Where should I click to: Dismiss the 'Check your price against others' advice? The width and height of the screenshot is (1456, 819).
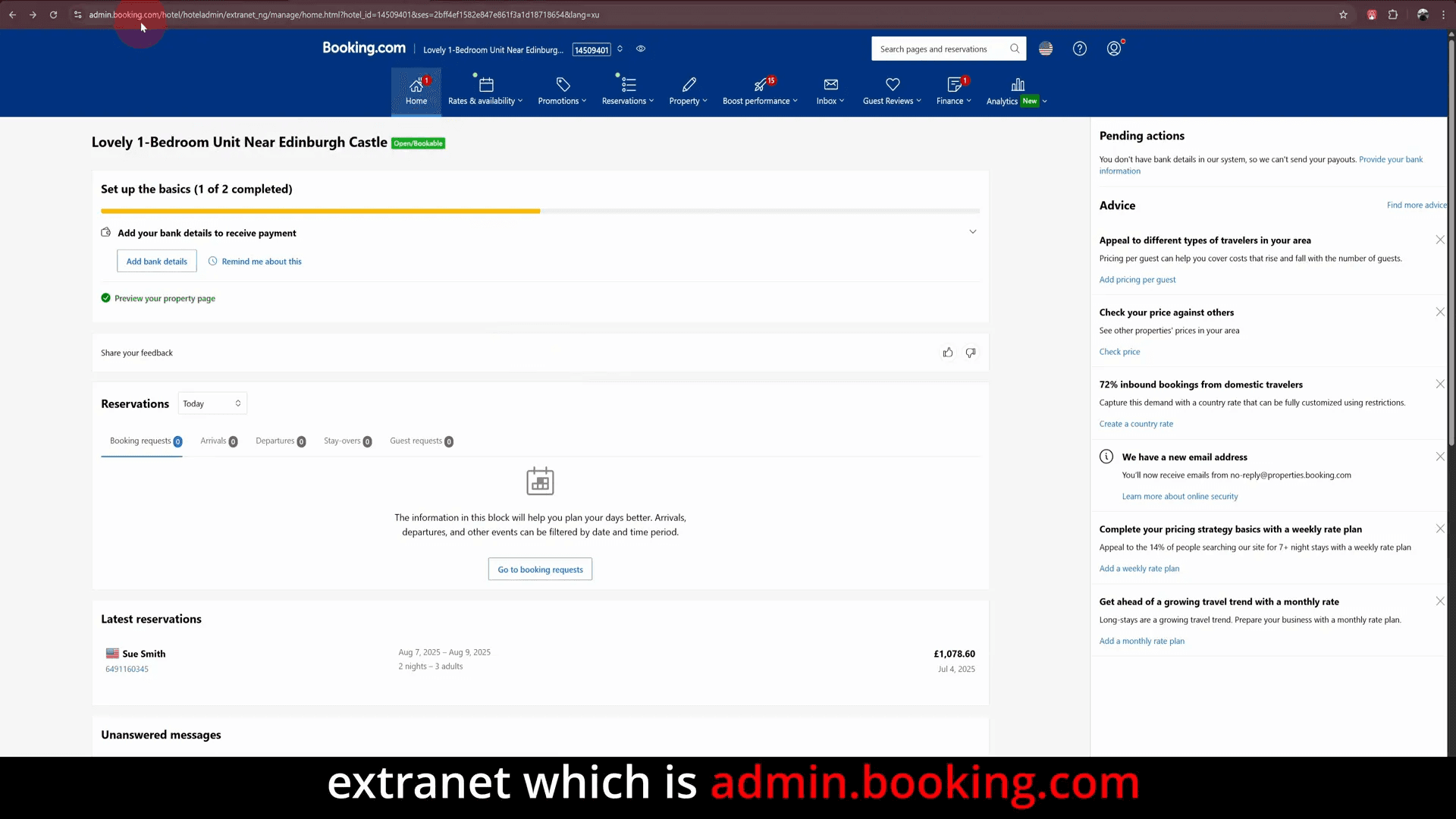point(1440,312)
